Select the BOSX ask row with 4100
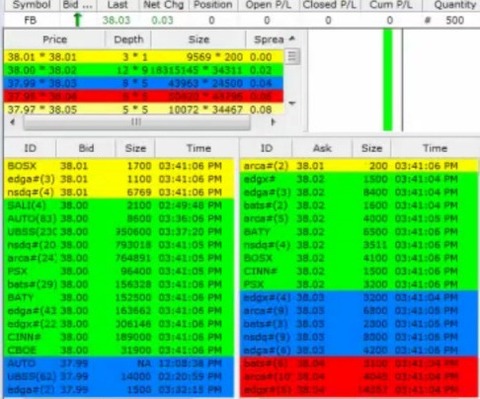Image resolution: width=480 pixels, height=399 pixels. pyautogui.click(x=359, y=258)
